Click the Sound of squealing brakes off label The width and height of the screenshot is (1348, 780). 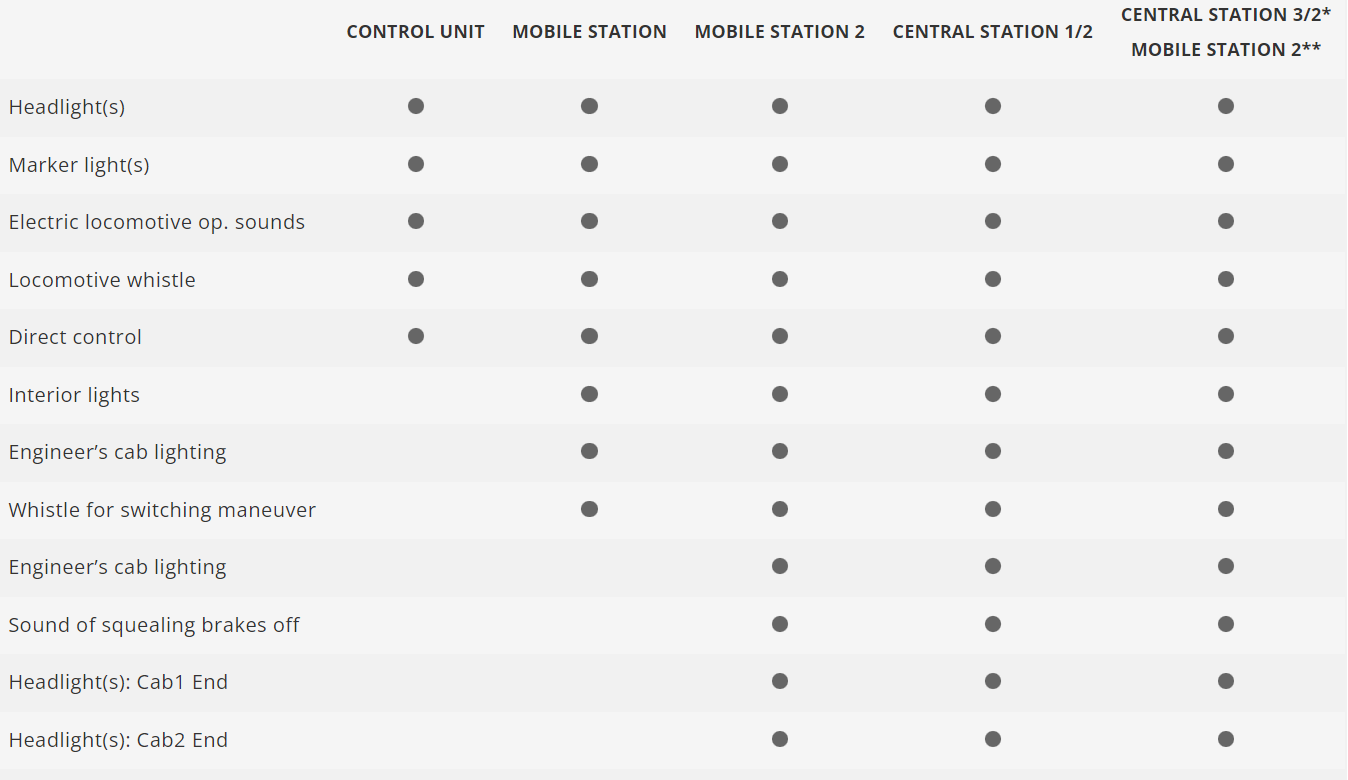coord(154,625)
